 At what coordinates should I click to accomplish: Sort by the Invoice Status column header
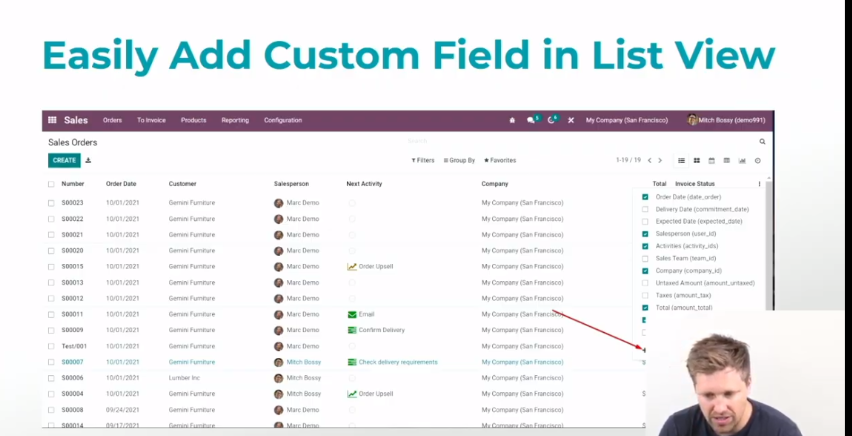695,184
